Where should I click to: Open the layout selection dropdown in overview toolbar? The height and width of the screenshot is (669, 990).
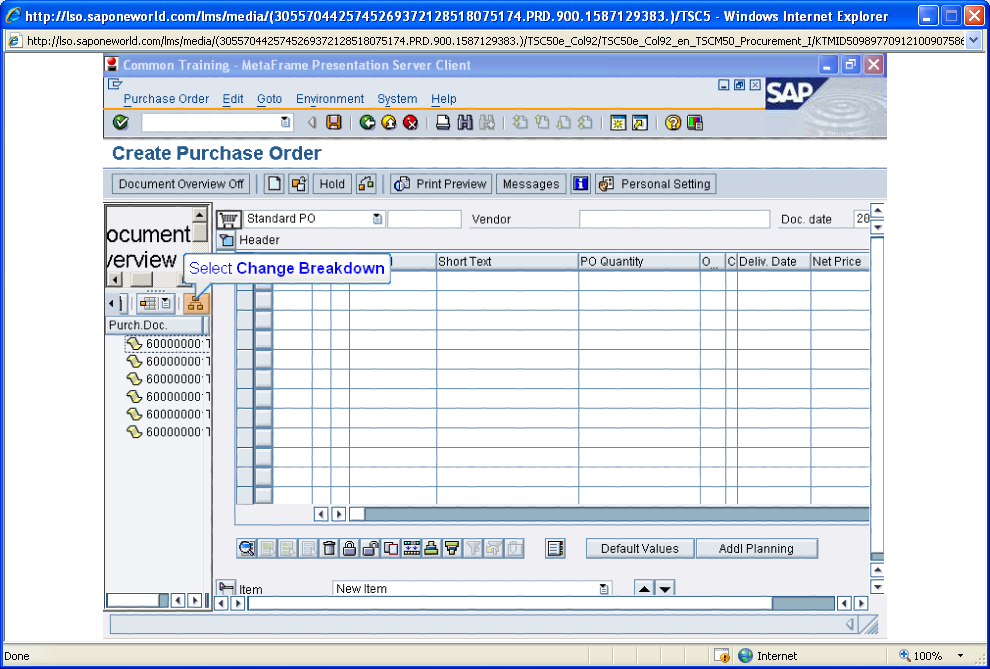165,304
